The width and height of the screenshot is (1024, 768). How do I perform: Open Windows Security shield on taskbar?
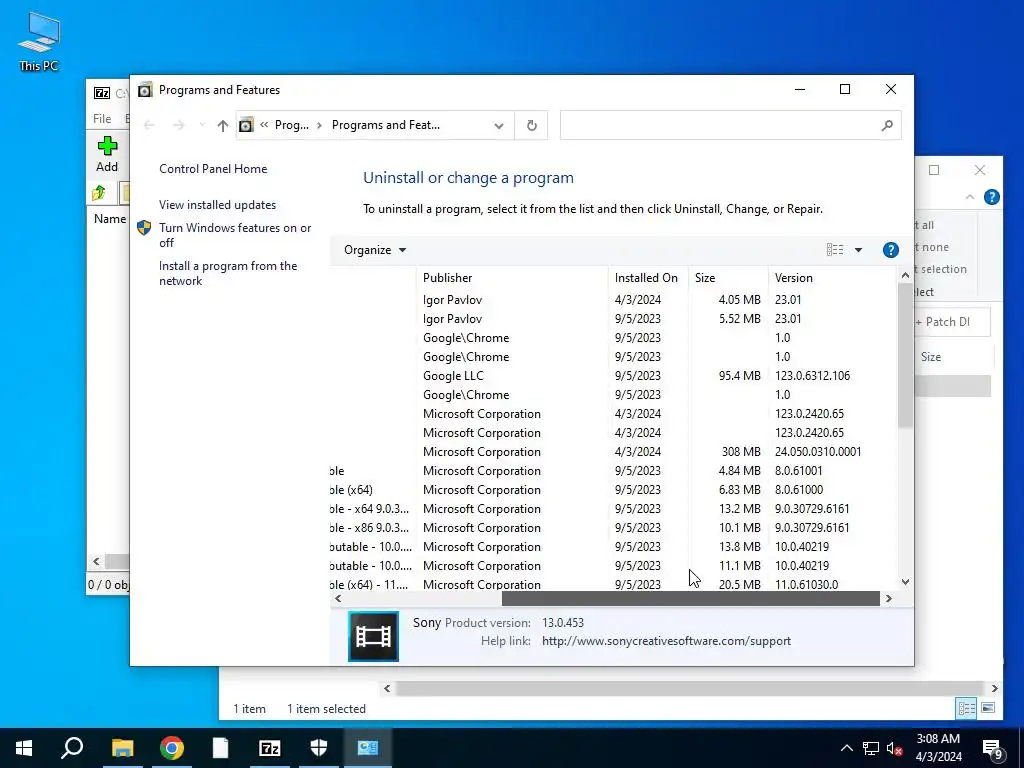coord(319,748)
